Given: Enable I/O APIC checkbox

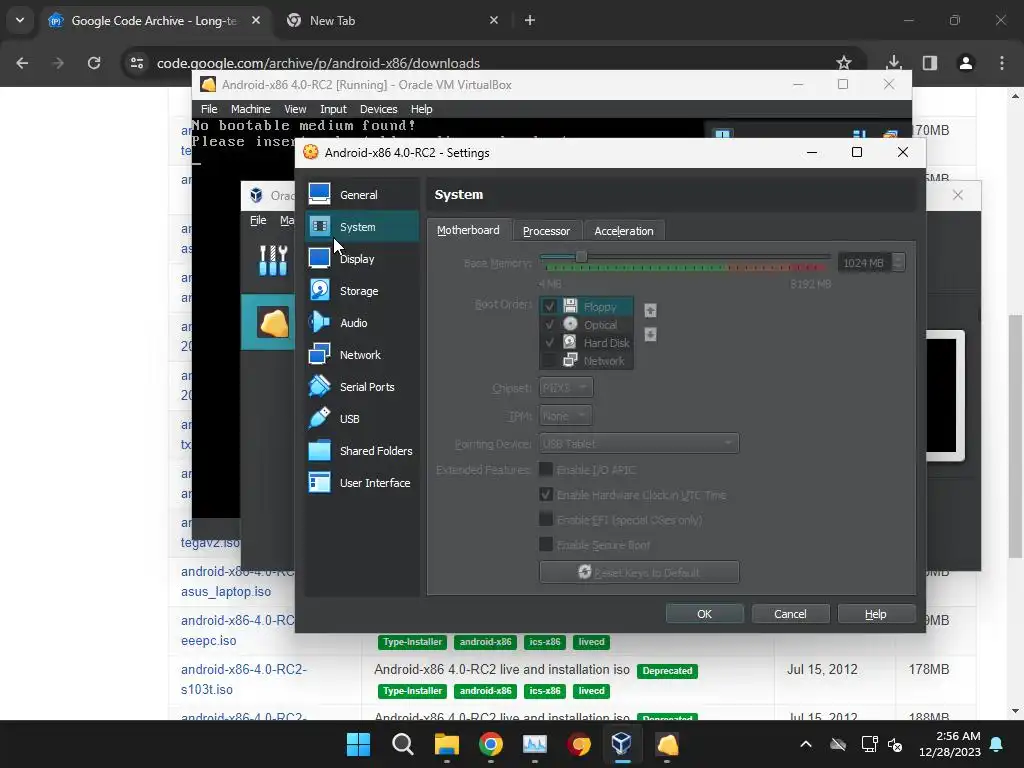Looking at the screenshot, I should (x=546, y=470).
